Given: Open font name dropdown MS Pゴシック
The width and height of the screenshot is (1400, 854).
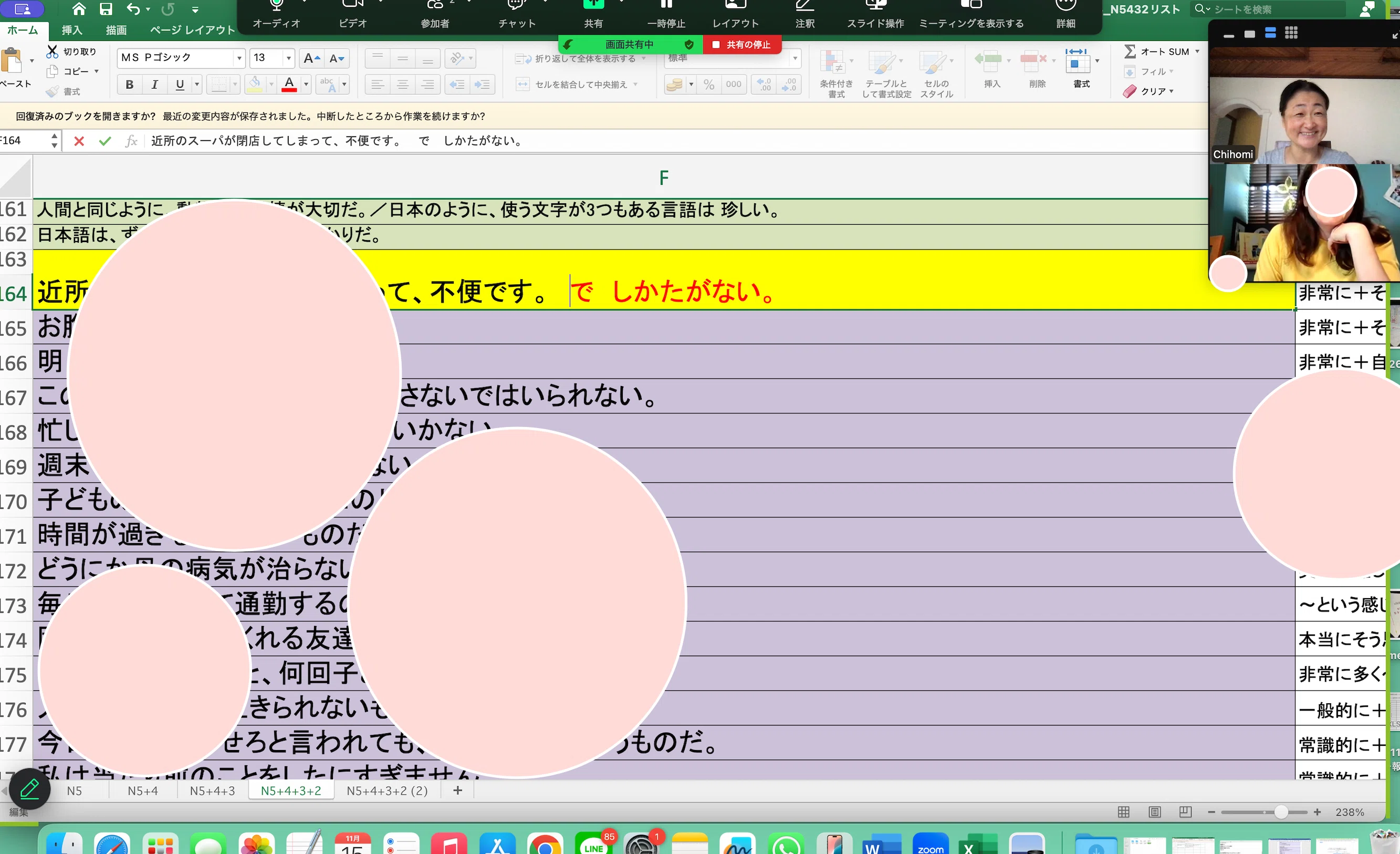Looking at the screenshot, I should 239,58.
